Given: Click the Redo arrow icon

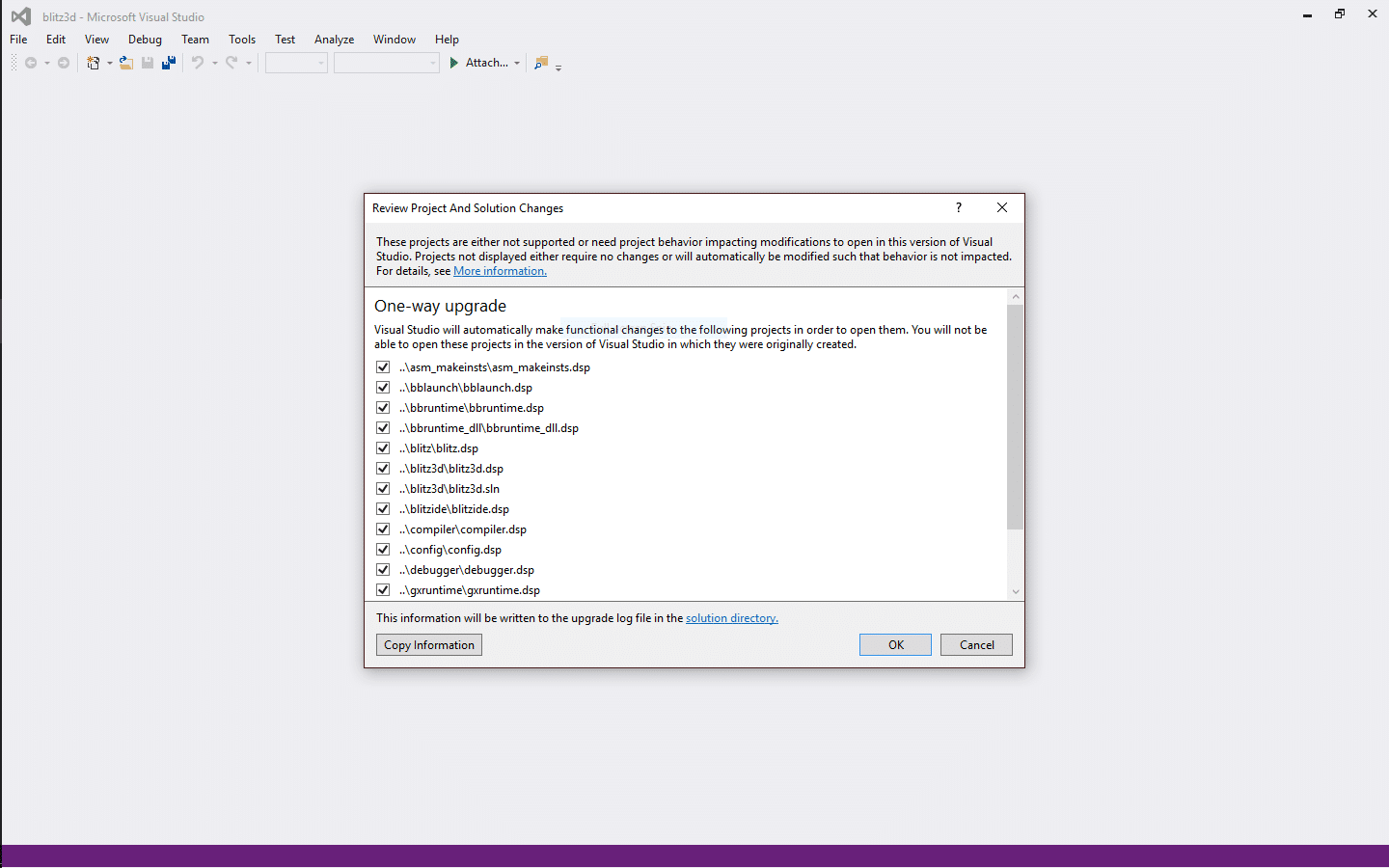Looking at the screenshot, I should coord(231,63).
